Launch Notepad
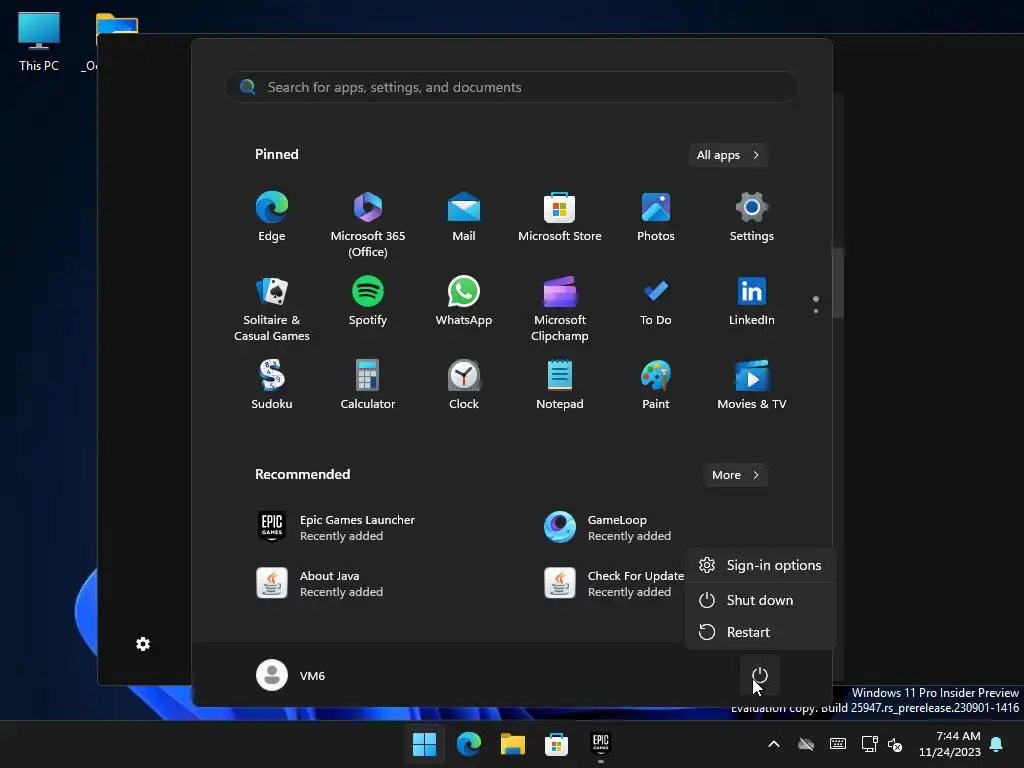This screenshot has height=768, width=1024. pos(560,385)
